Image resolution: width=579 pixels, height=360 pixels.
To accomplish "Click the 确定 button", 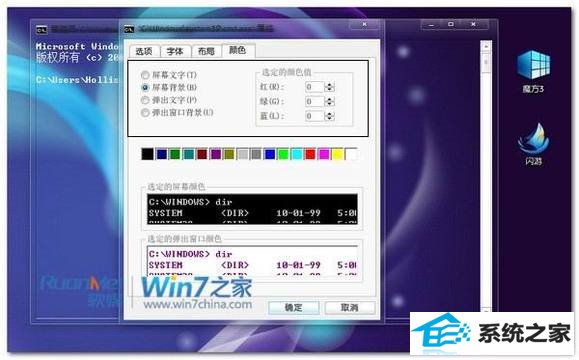I will pos(294,308).
